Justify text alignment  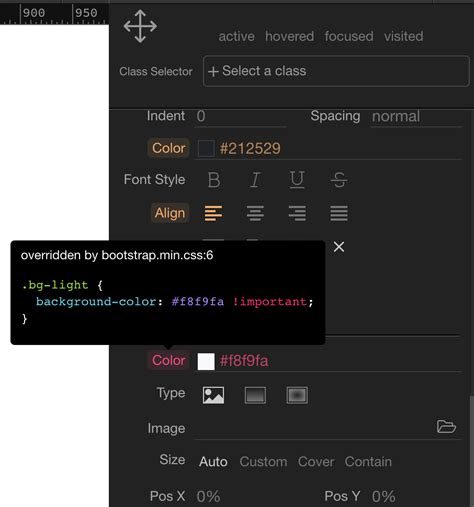(339, 213)
